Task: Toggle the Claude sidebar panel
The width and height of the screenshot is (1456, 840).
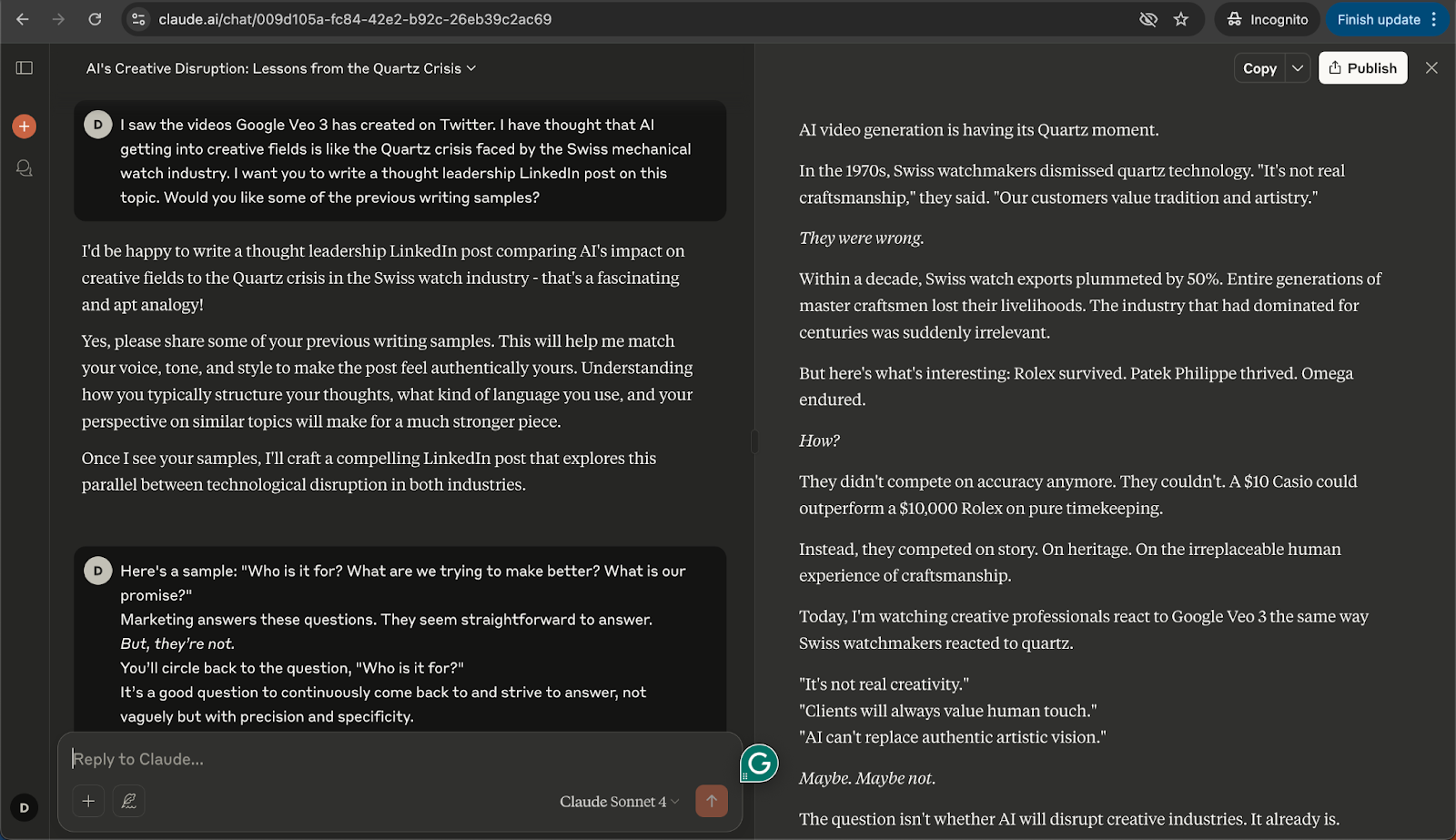Action: (25, 68)
